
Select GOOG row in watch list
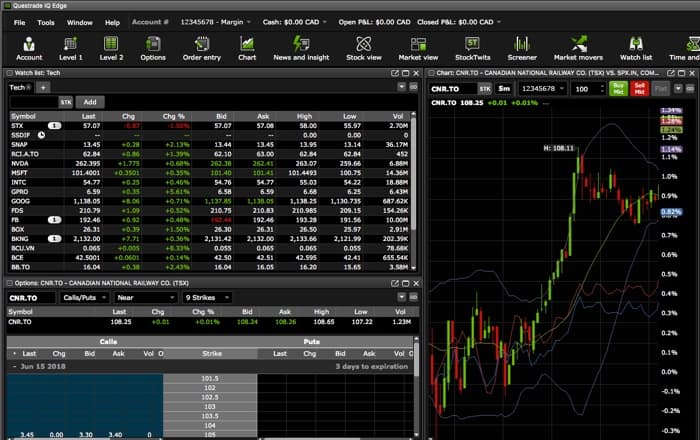tap(209, 201)
